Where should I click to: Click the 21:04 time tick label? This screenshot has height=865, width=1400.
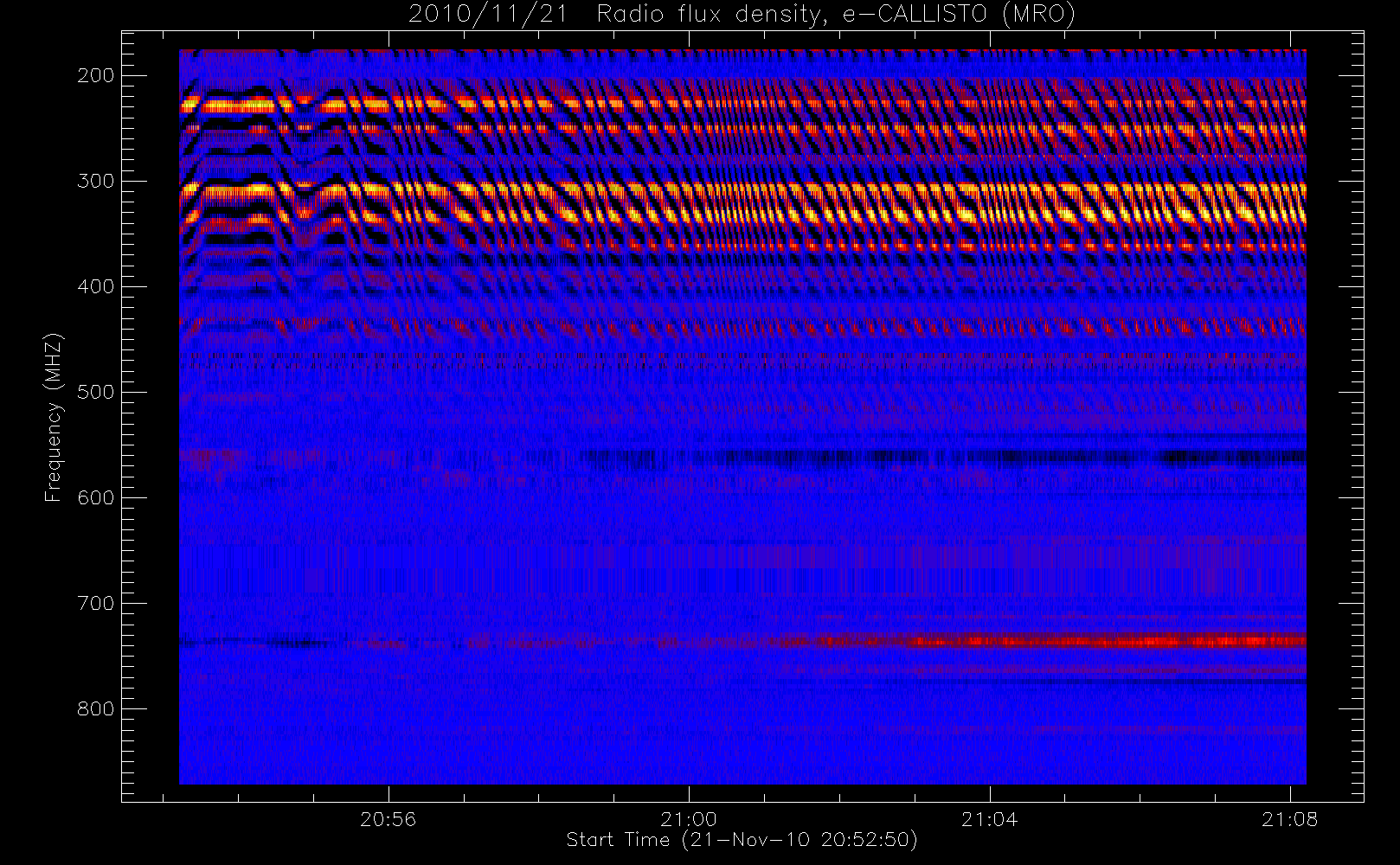[989, 819]
